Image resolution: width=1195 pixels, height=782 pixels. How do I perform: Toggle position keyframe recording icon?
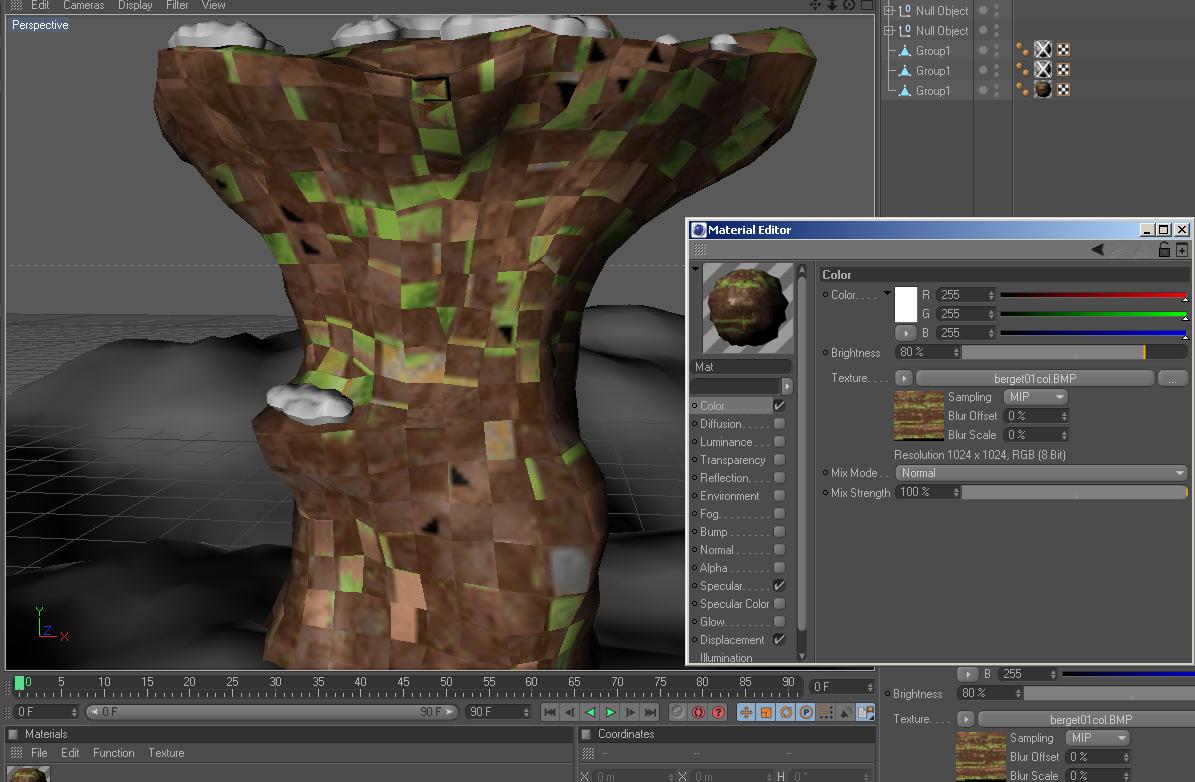745,712
